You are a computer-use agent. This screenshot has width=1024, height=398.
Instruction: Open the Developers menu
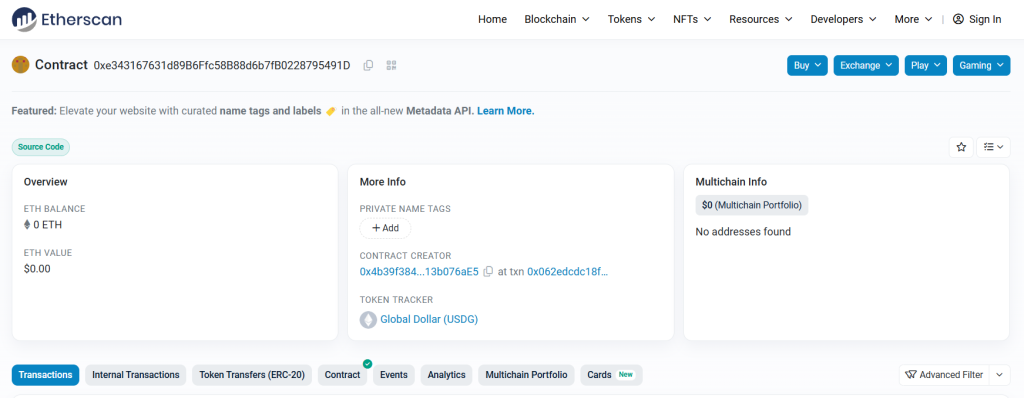tap(843, 20)
